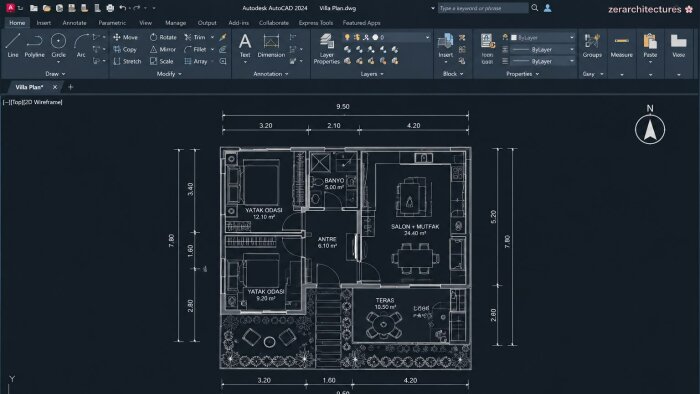
Task: Expand the Draw panel
Action: 55,74
